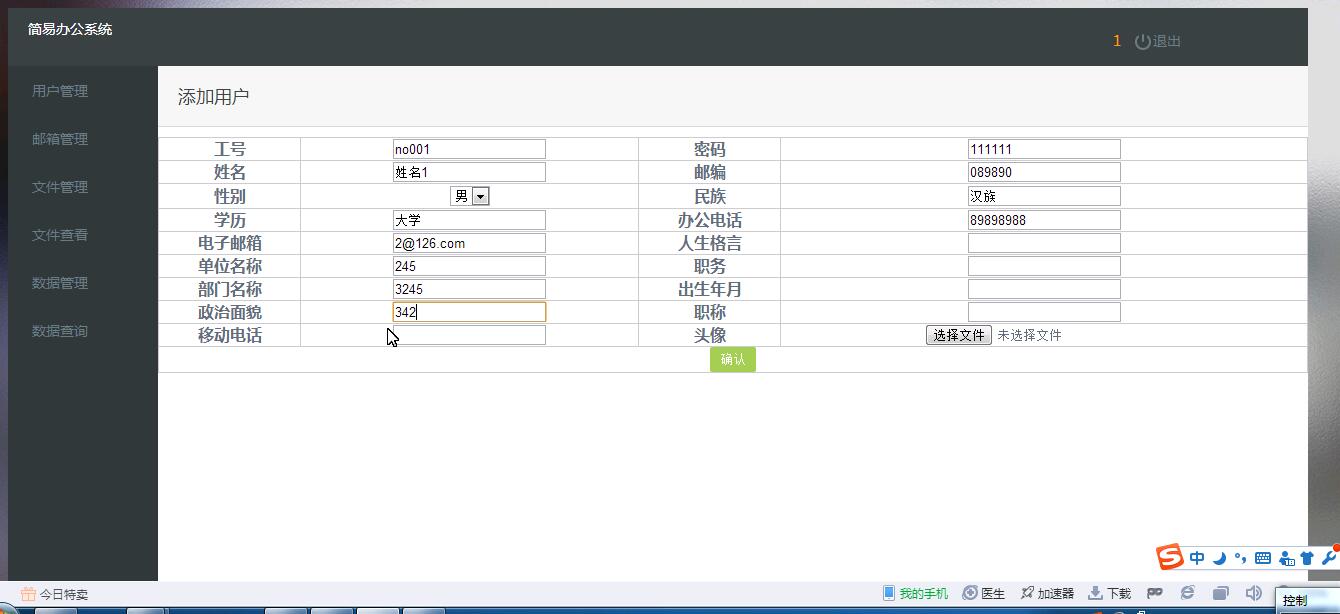This screenshot has width=1340, height=614.
Task: Toggle the punctuation mode icon in Sogou bar
Action: 1240,558
